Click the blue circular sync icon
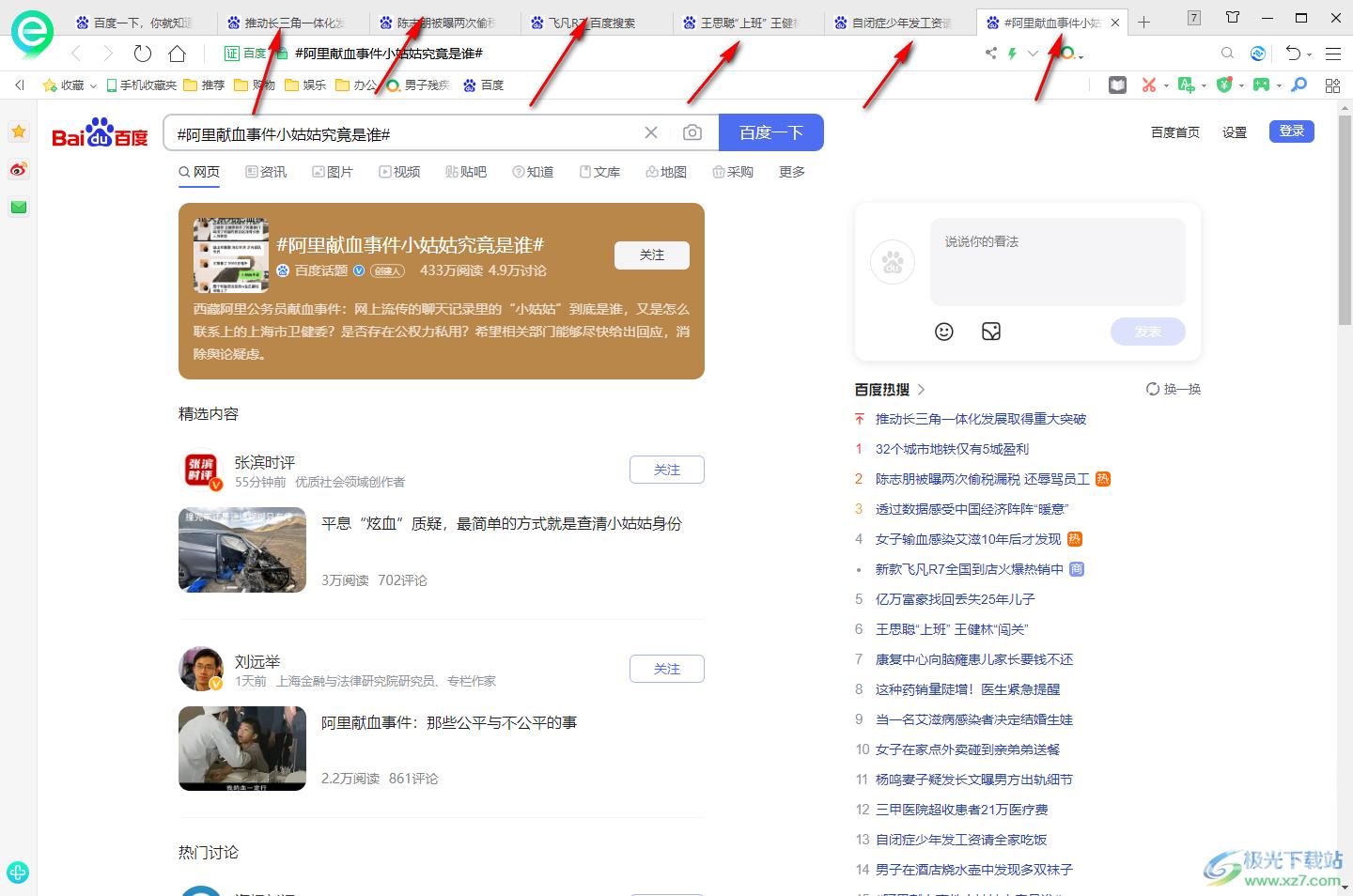 [x=1258, y=54]
